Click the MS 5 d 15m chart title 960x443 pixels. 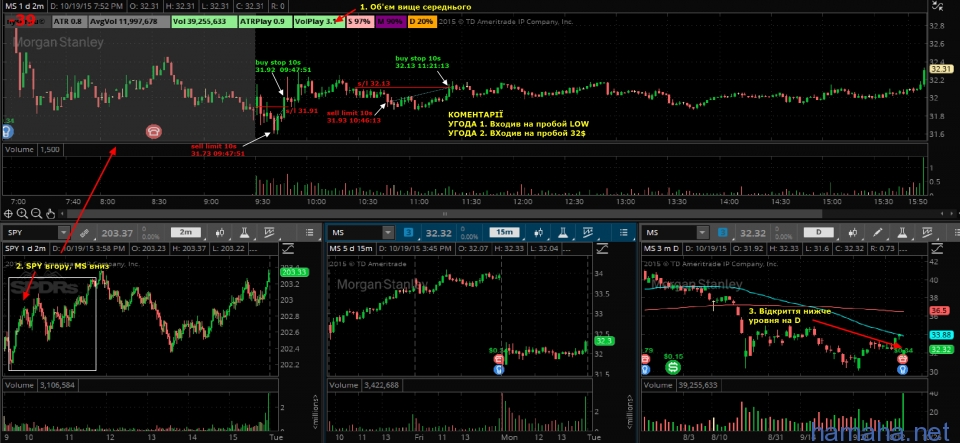(x=351, y=248)
